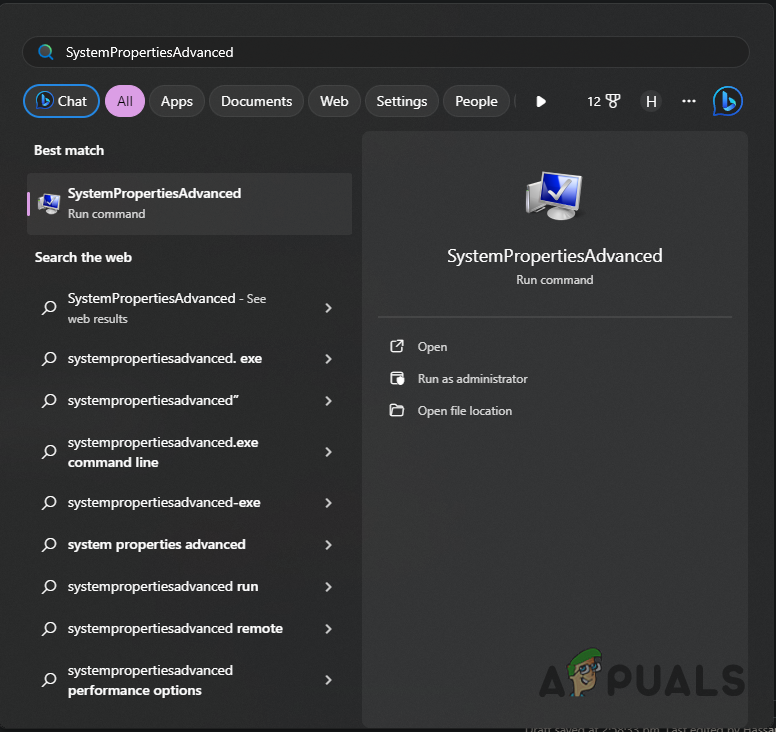Expand chevron for 'systempropertiesadvanced. exe'
The image size is (776, 732).
(328, 359)
